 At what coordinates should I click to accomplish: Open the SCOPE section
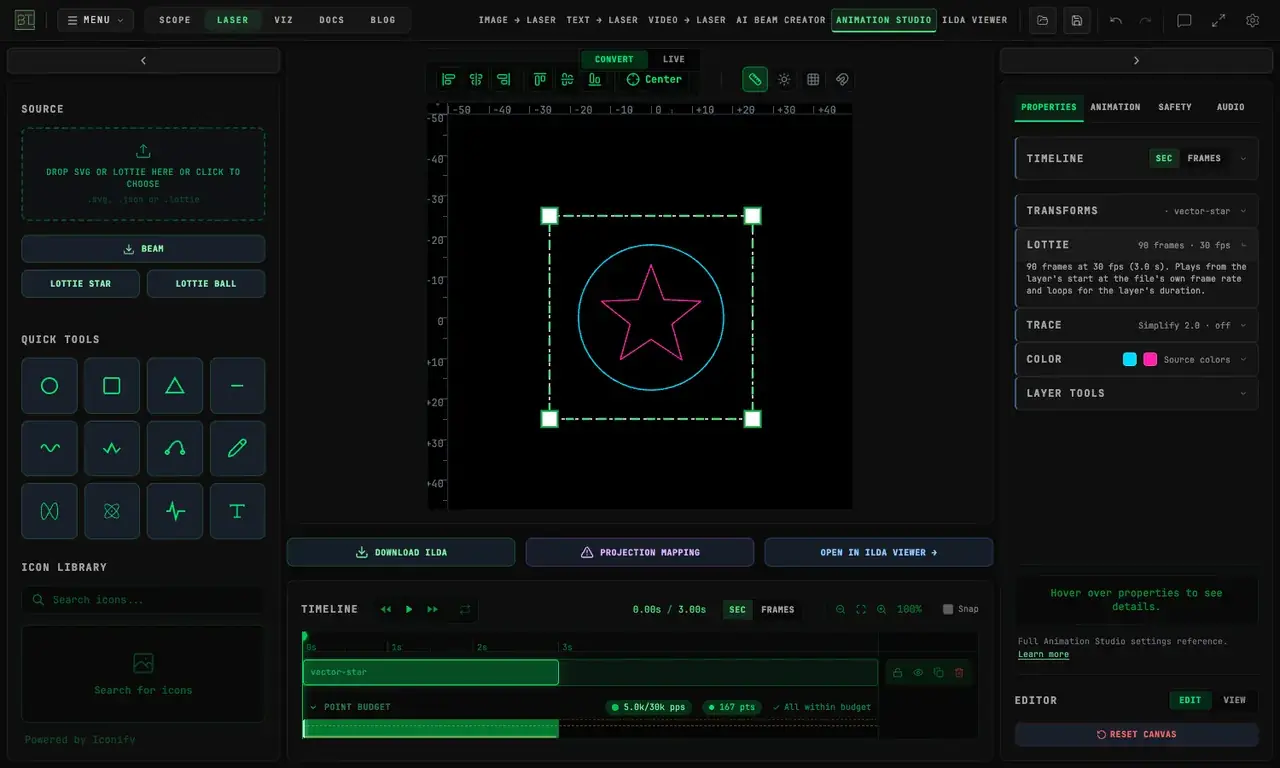(175, 20)
